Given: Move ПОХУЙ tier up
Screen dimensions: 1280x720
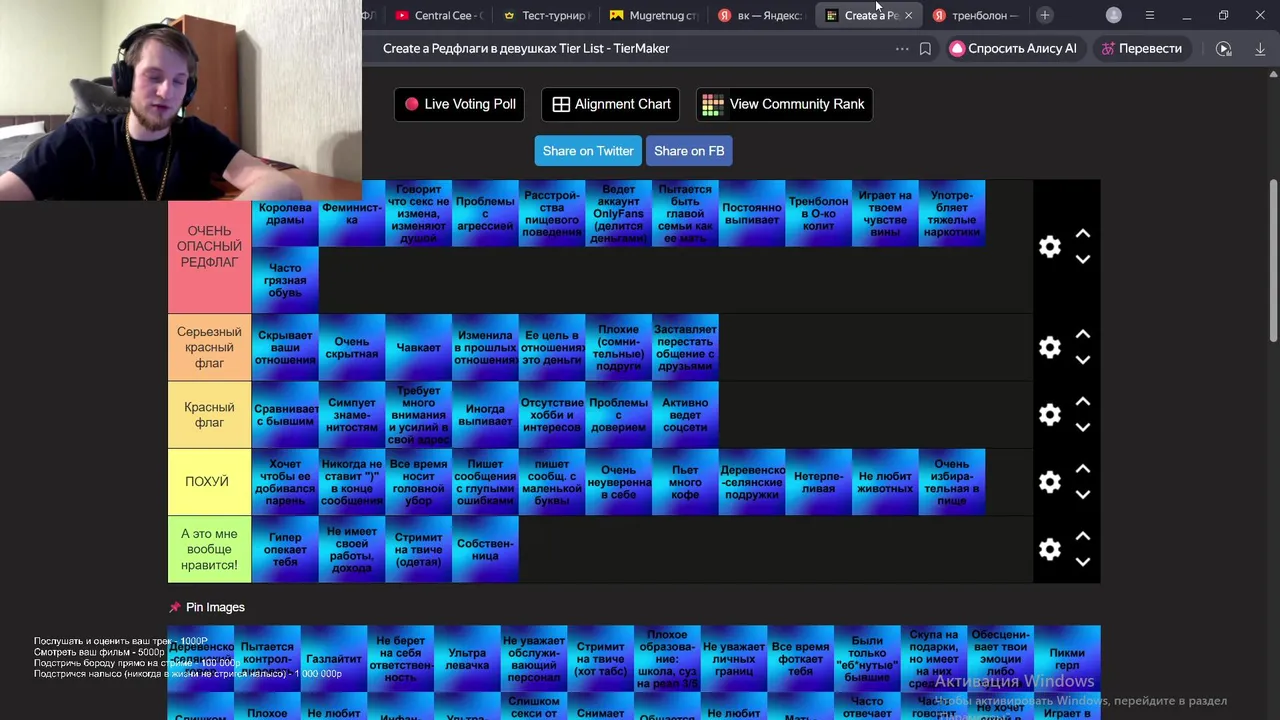Looking at the screenshot, I should [1082, 469].
